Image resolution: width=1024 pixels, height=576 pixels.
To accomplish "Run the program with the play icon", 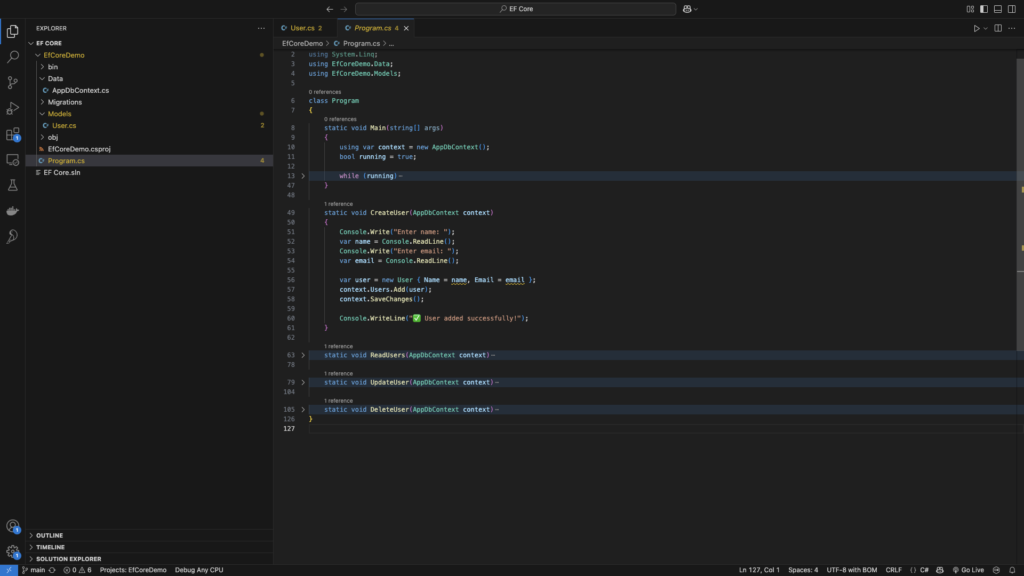I will [976, 28].
